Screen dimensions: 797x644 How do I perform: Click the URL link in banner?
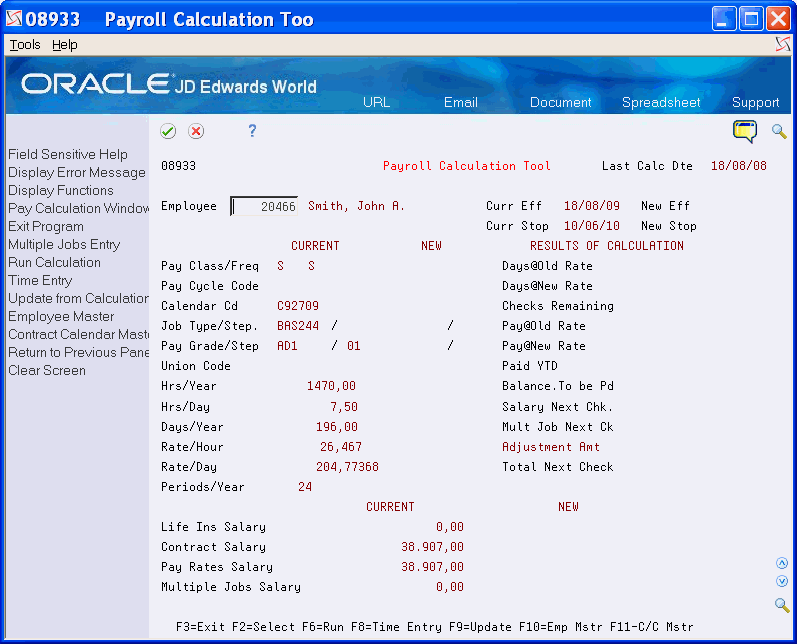[x=376, y=102]
